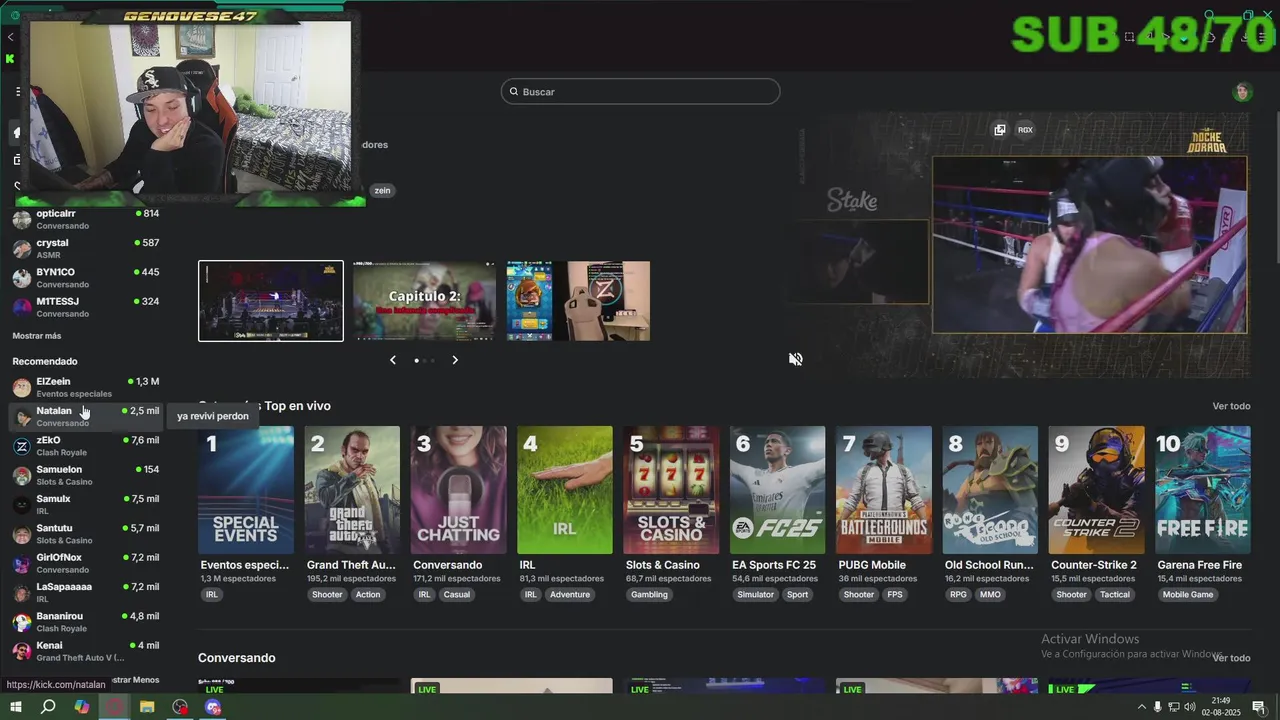Select the Capitulo 2 stream thumbnail
The image size is (1280, 720).
[x=424, y=301]
